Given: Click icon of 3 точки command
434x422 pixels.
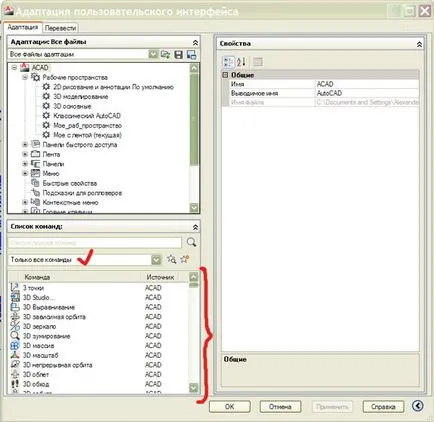Looking at the screenshot, I should click(x=15, y=287).
